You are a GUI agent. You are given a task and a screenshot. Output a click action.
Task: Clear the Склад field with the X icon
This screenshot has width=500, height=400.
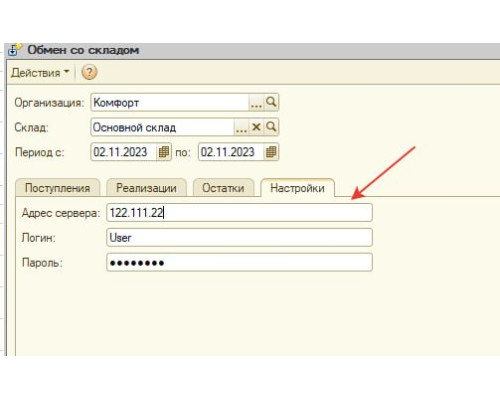coord(256,127)
